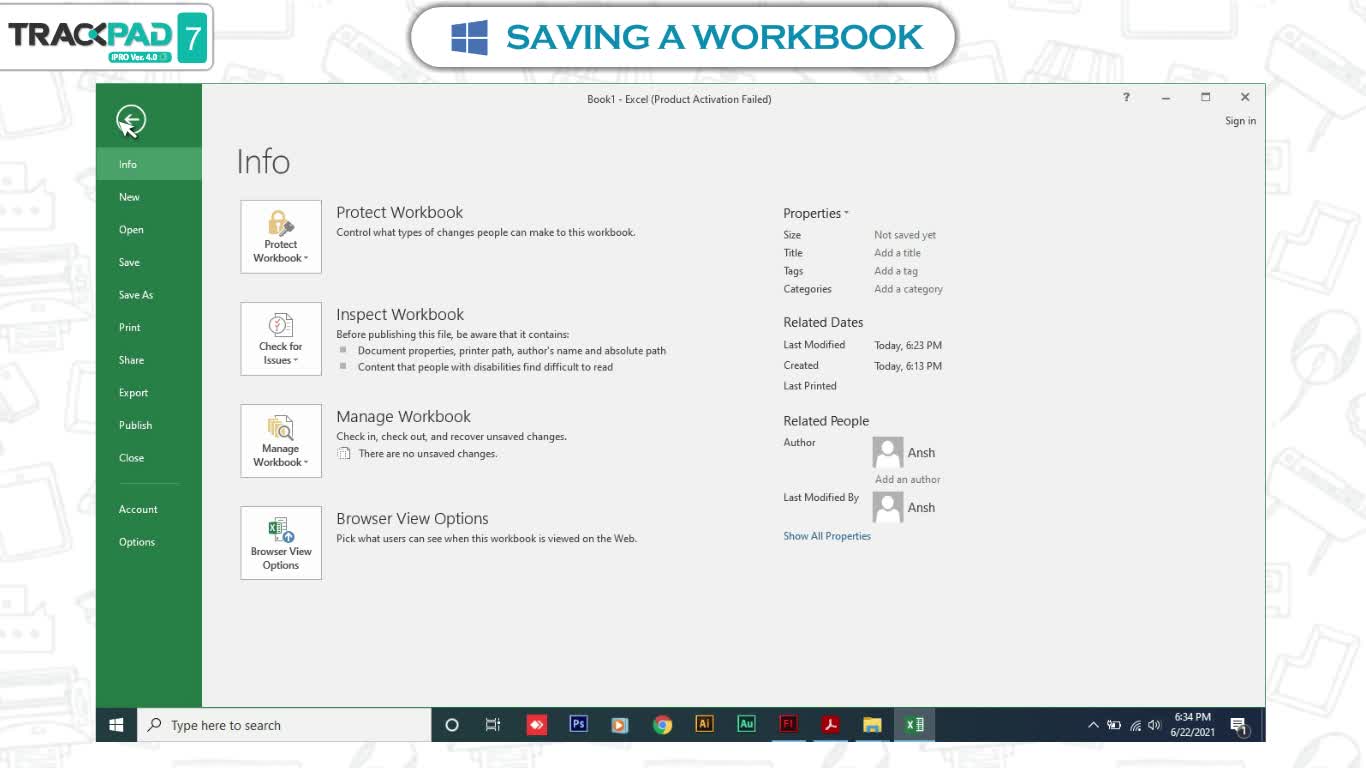This screenshot has height=768, width=1366.
Task: Open the Export page
Action: click(149, 393)
